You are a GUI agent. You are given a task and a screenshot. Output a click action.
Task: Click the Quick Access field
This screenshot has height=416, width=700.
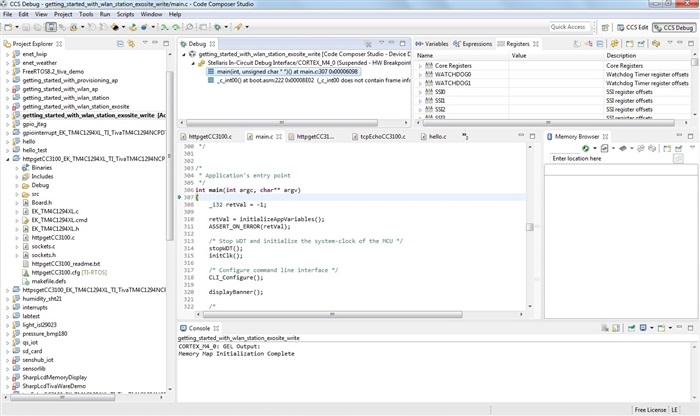[570, 27]
